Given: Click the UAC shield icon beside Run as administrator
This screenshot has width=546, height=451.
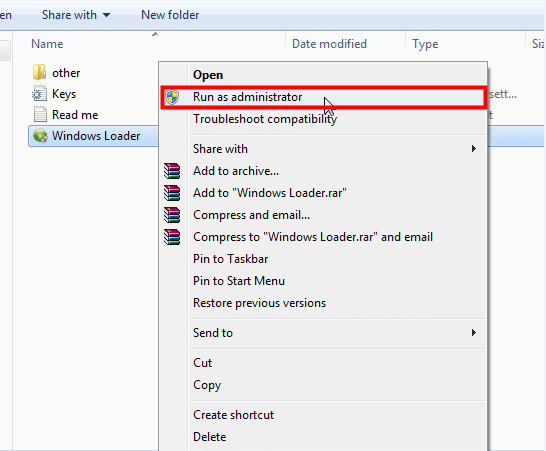Looking at the screenshot, I should [172, 97].
